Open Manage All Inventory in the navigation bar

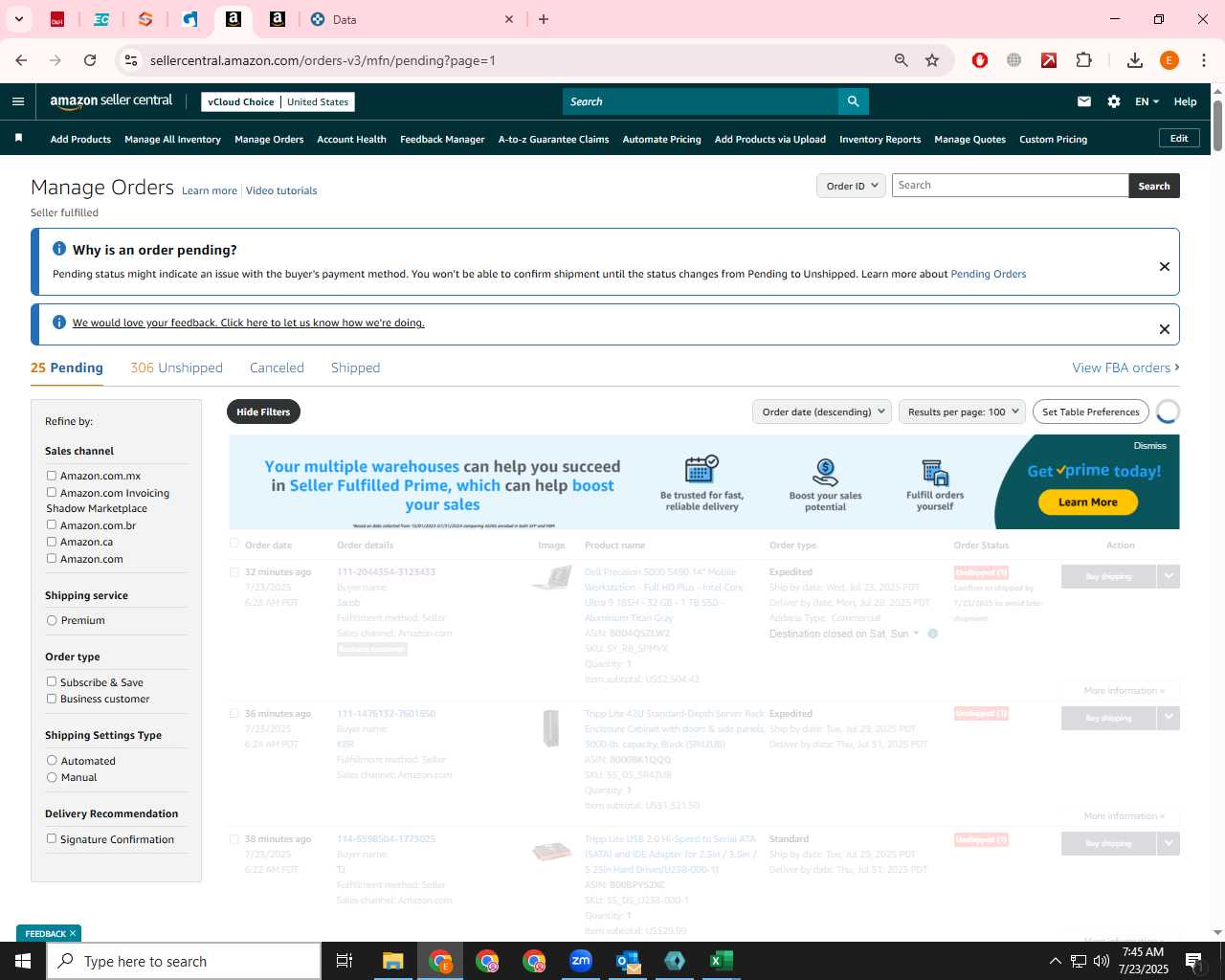(172, 139)
